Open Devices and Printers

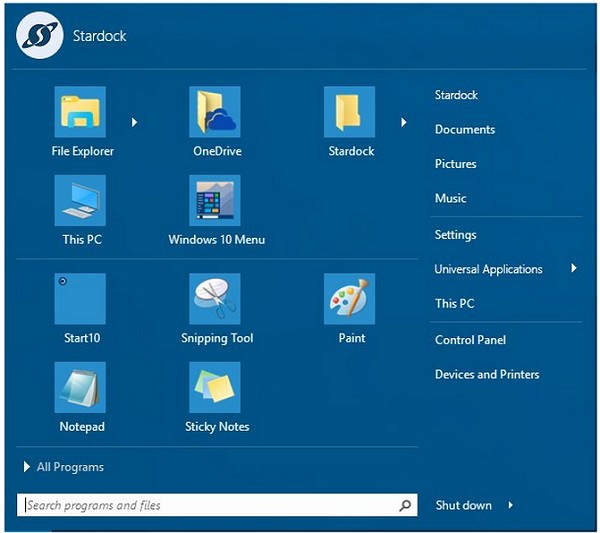487,374
